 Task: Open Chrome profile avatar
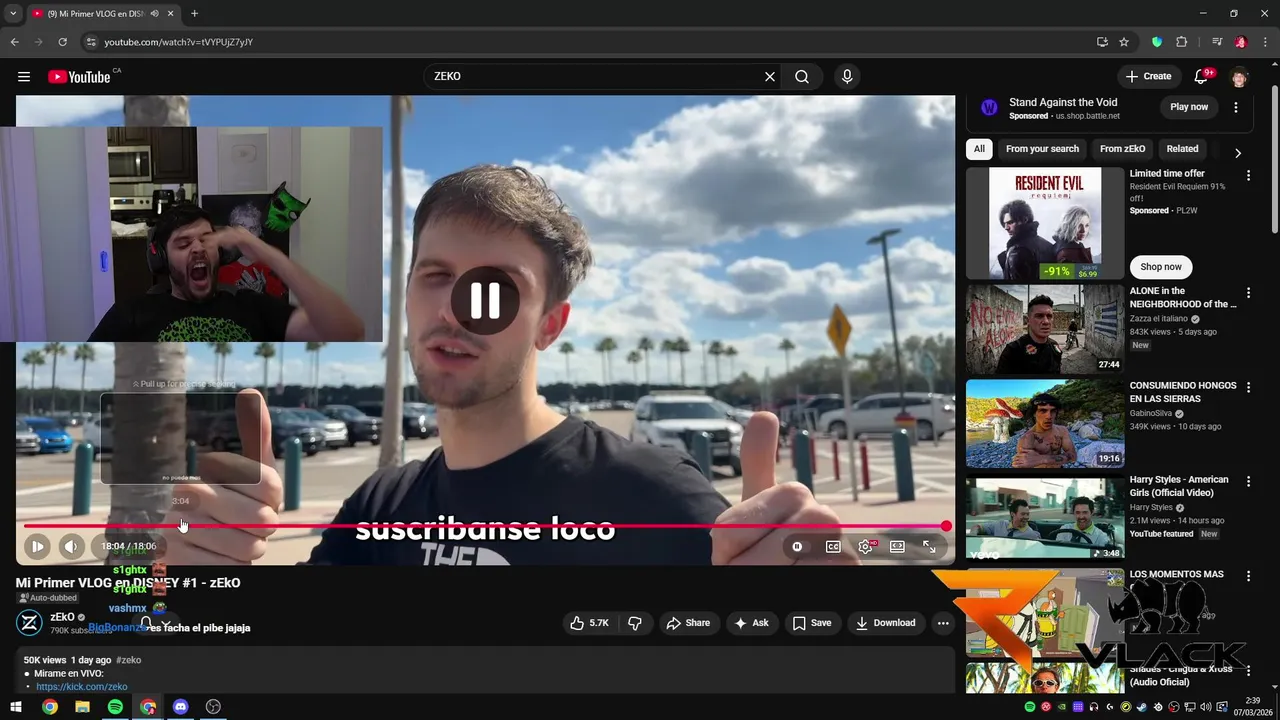pos(1241,42)
